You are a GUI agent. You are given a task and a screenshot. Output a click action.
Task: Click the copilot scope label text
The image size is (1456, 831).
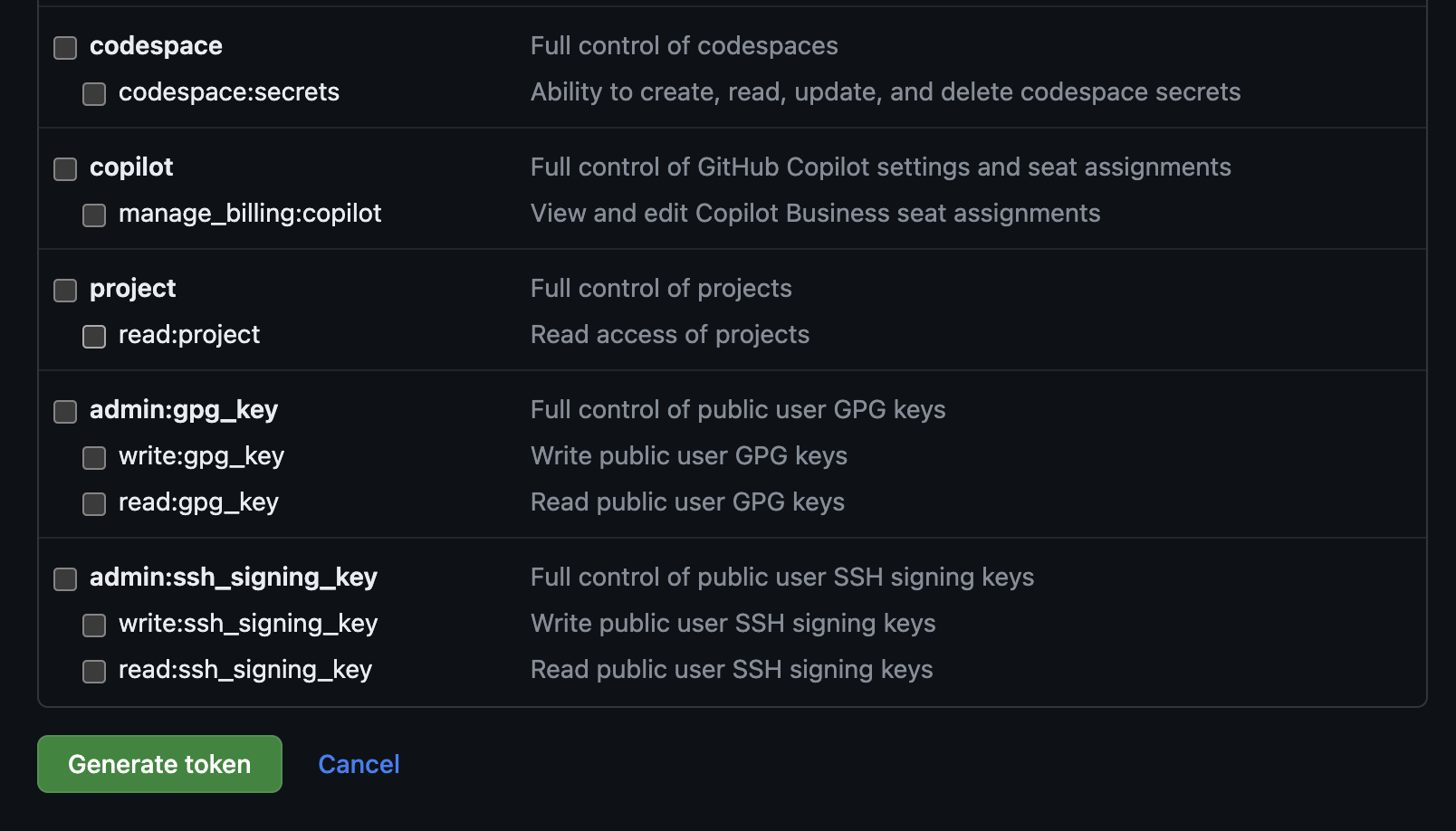(131, 167)
